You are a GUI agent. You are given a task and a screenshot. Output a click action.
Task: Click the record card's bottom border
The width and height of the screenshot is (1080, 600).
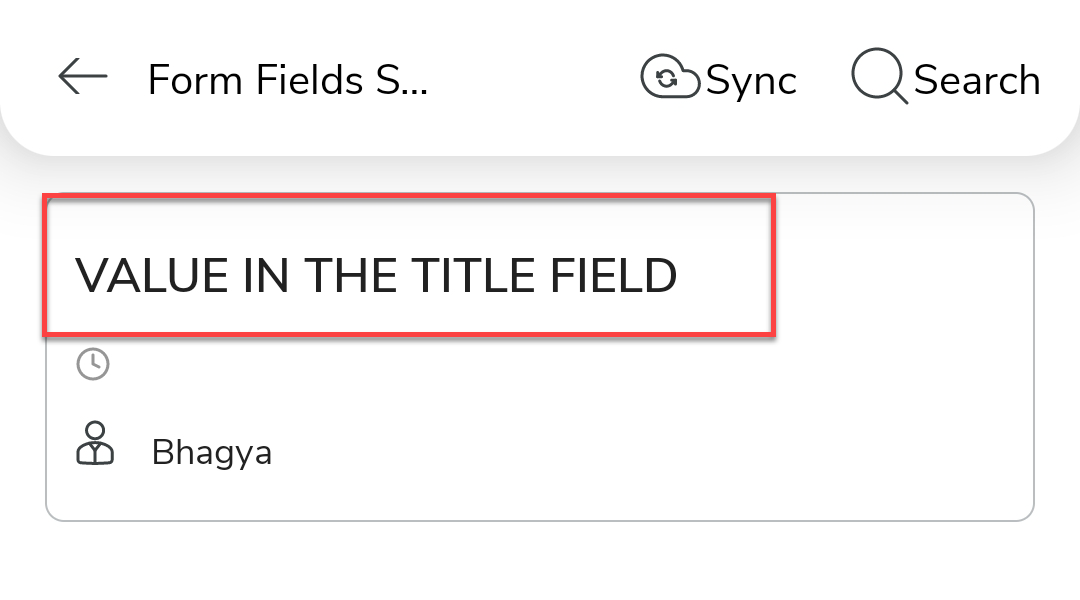coord(540,520)
